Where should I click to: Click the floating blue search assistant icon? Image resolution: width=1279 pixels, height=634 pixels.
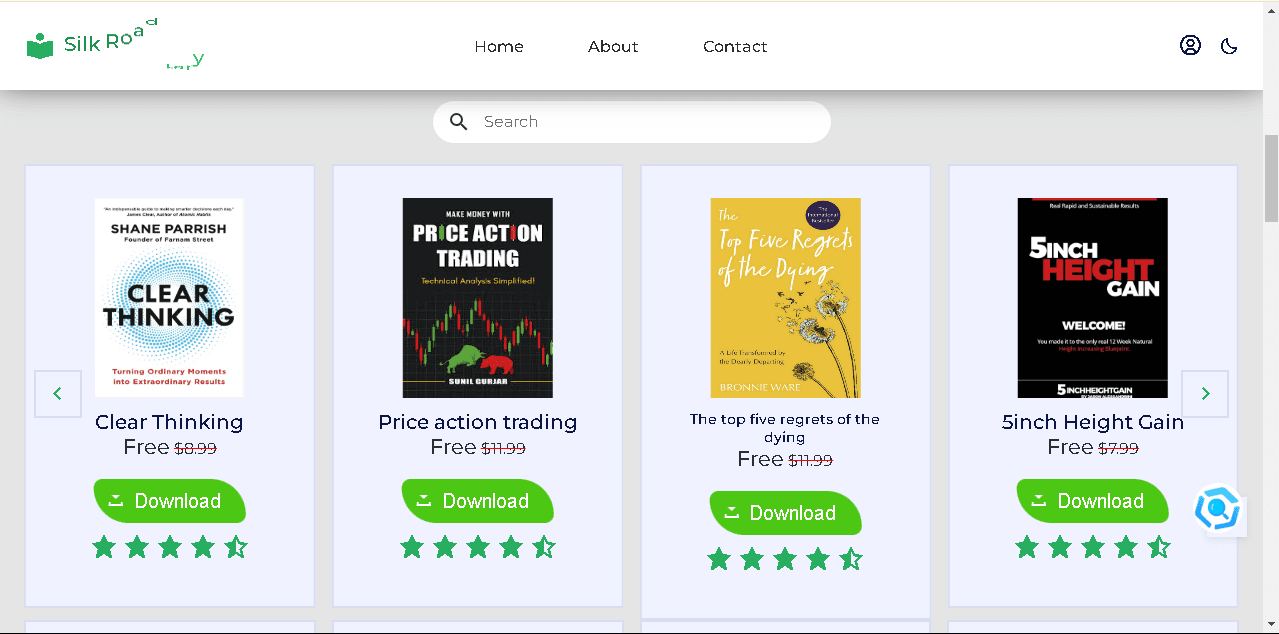click(1218, 509)
